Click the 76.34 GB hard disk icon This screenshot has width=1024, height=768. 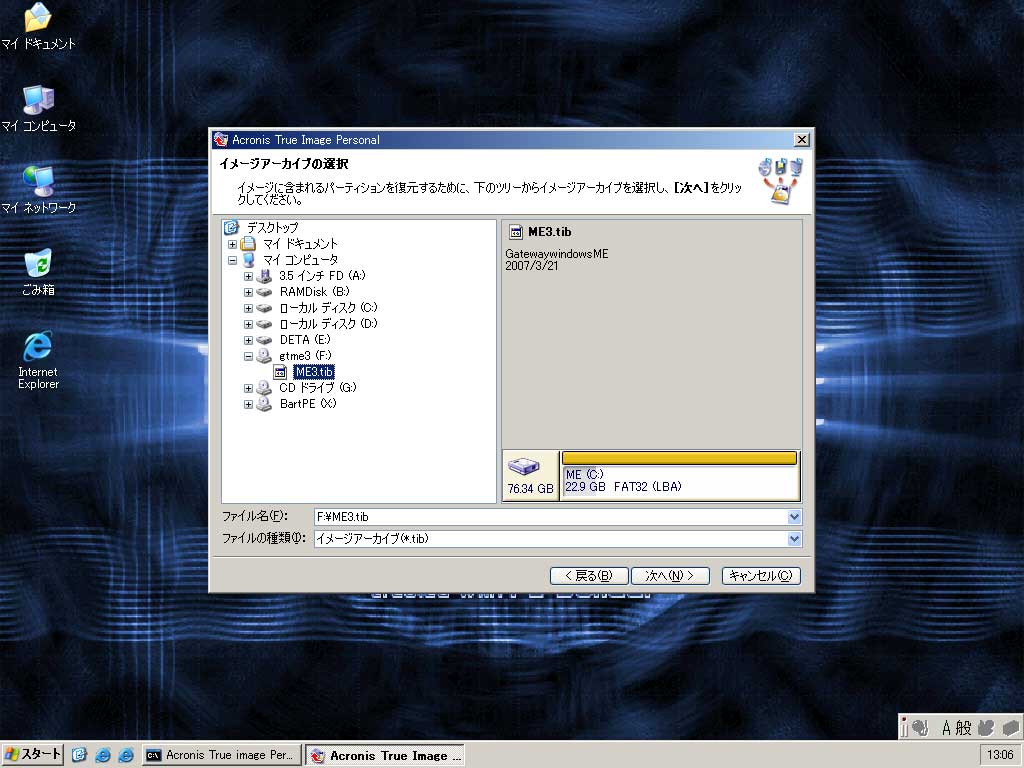[524, 466]
